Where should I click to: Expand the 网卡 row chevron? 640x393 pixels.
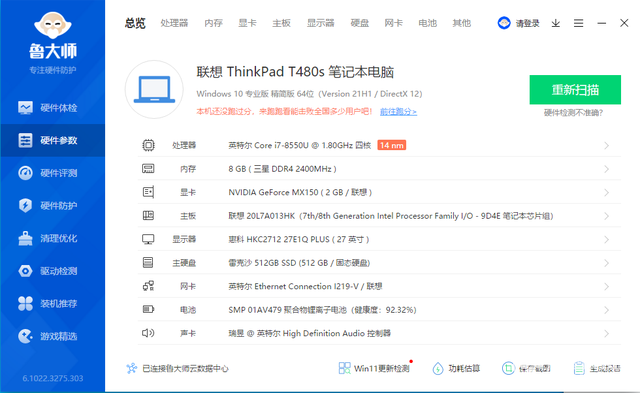pyautogui.click(x=607, y=286)
